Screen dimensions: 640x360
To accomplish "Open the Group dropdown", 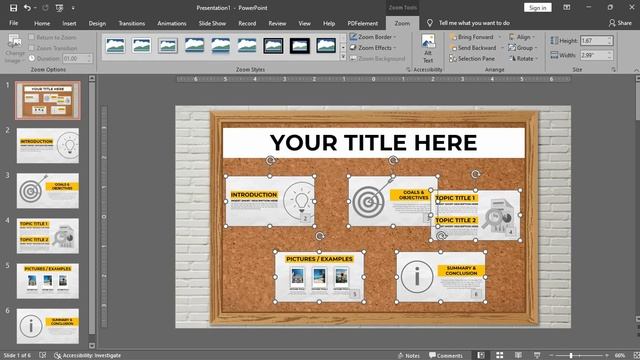I will click(522, 48).
